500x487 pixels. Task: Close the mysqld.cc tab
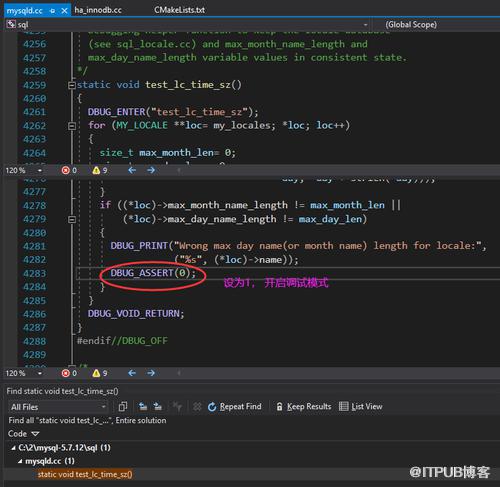pyautogui.click(x=65, y=11)
